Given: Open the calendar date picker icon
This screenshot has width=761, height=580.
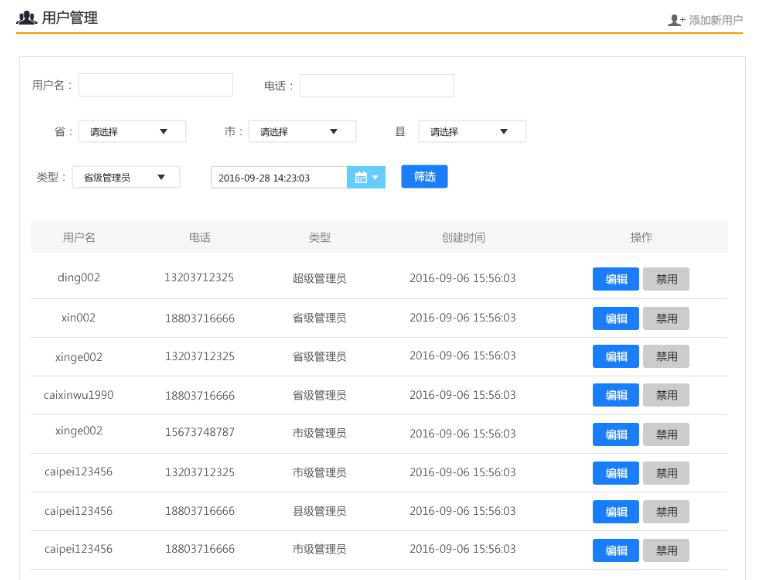Looking at the screenshot, I should pos(365,178).
